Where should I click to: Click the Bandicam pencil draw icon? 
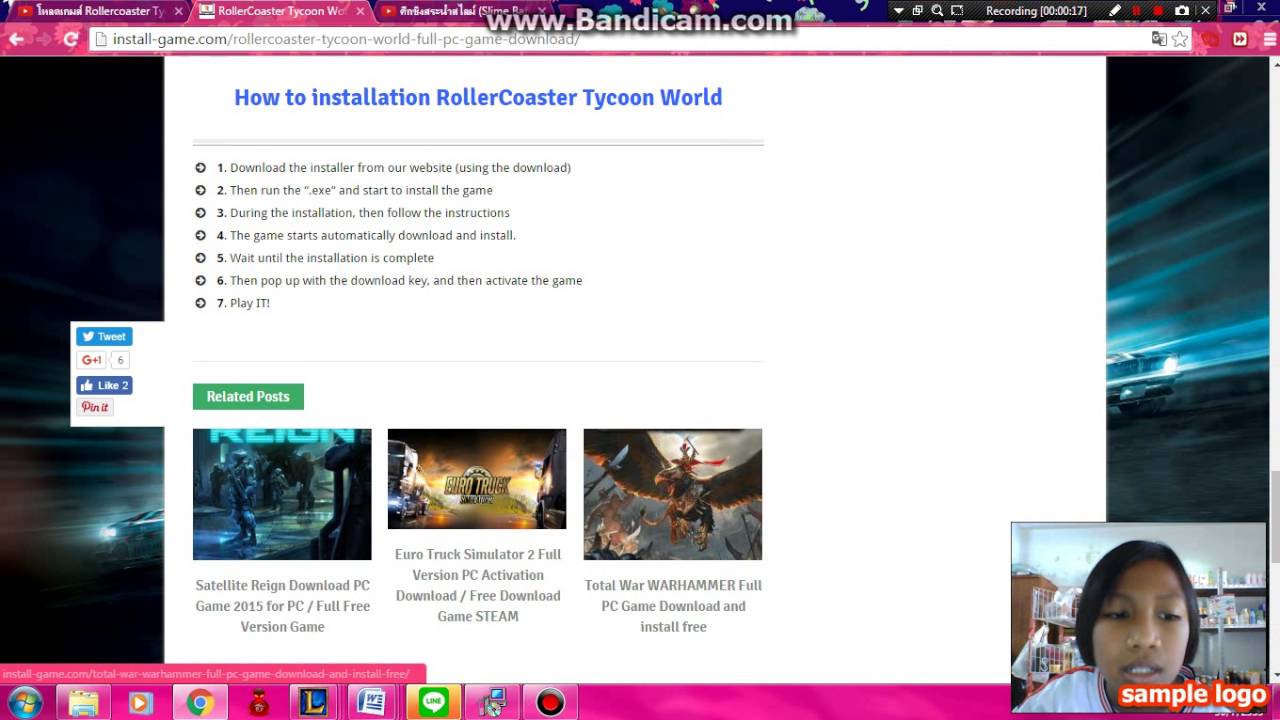click(1115, 11)
